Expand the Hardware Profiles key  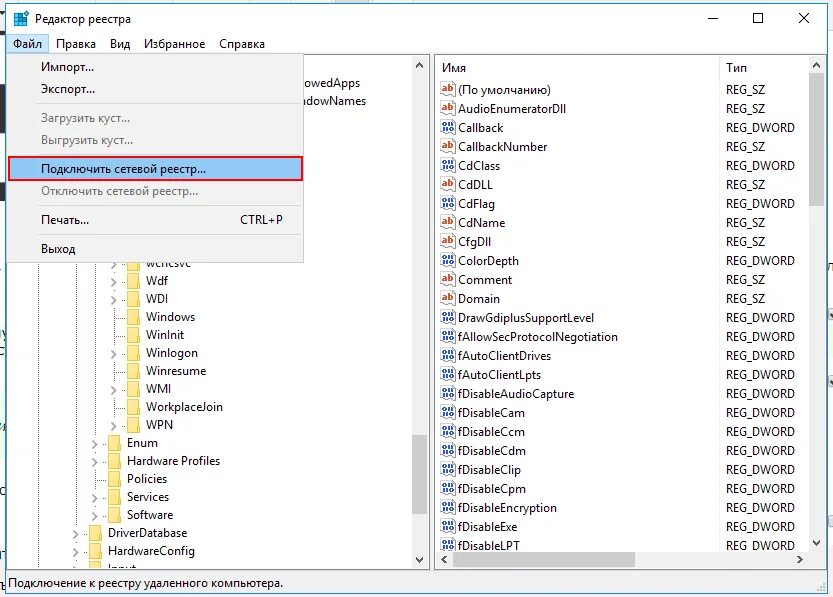point(94,462)
